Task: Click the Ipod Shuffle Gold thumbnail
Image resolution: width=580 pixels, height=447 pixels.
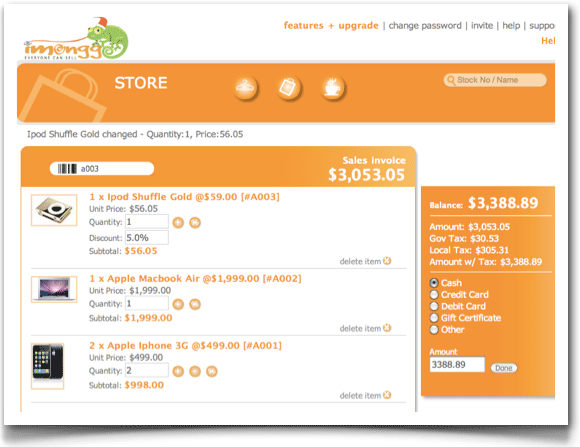Action: (x=54, y=210)
